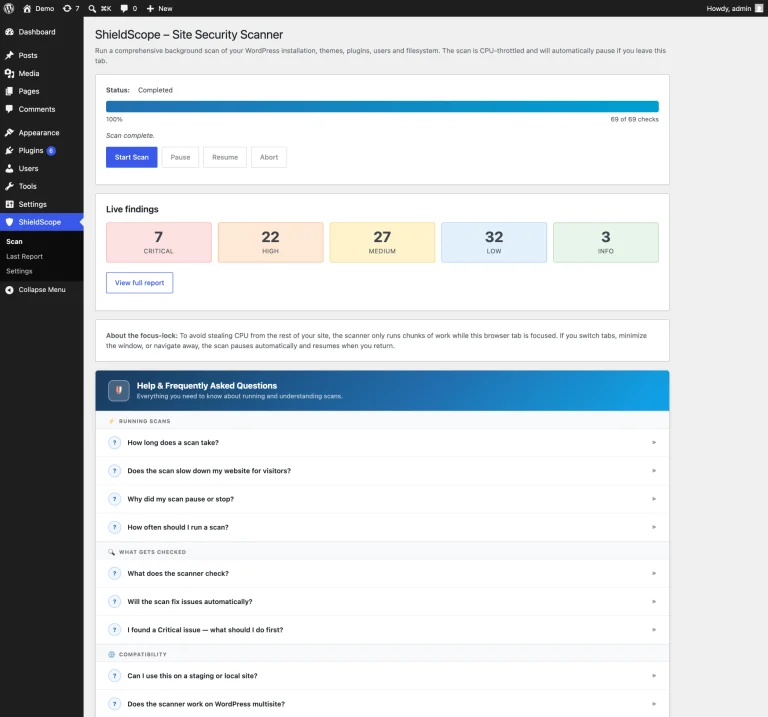Click the Low findings card showing 32
The height and width of the screenshot is (717, 768).
coord(494,242)
